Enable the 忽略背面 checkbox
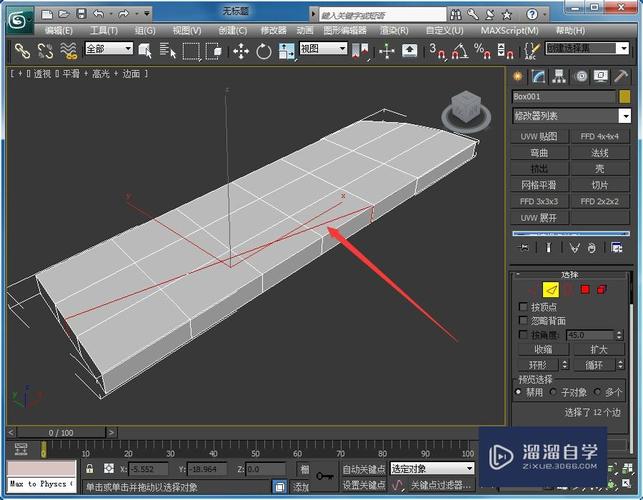Image resolution: width=643 pixels, height=500 pixels. [x=523, y=320]
